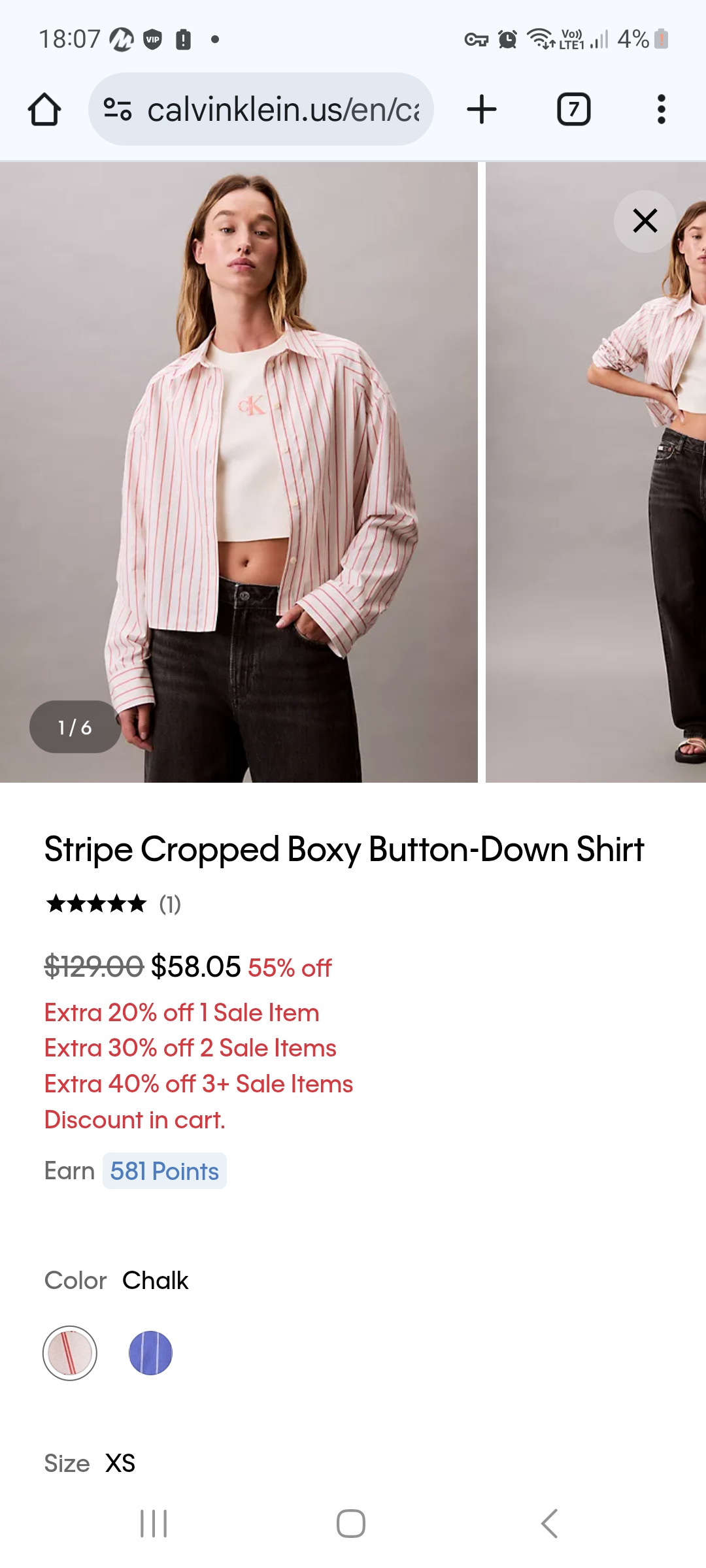Open the tab switcher showing 7 tabs
Screen dimensions: 706x1568
point(573,109)
